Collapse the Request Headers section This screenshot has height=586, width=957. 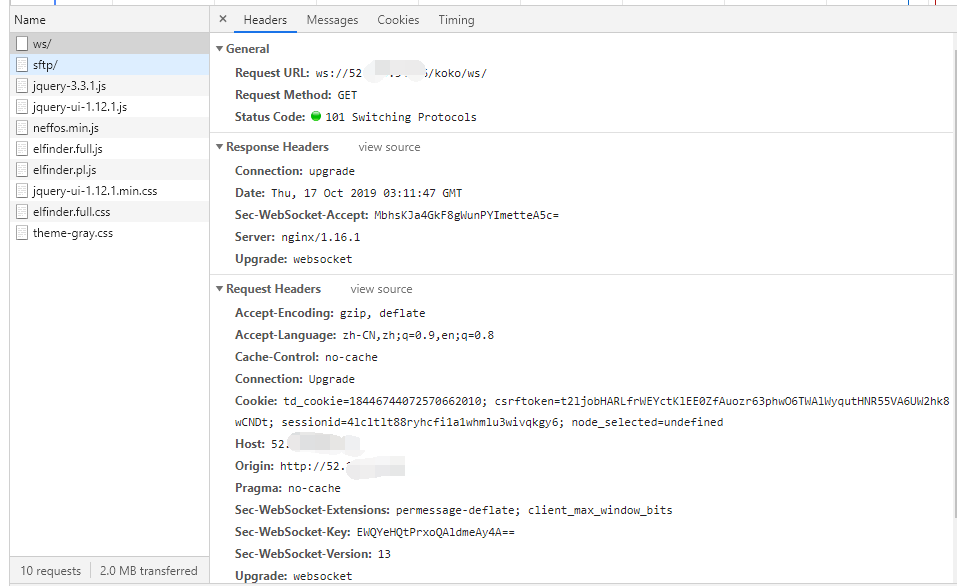pyautogui.click(x=220, y=289)
